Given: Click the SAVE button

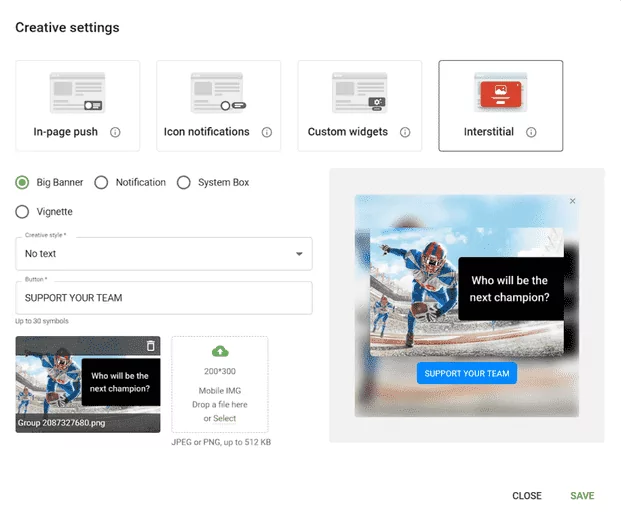Looking at the screenshot, I should 582,496.
